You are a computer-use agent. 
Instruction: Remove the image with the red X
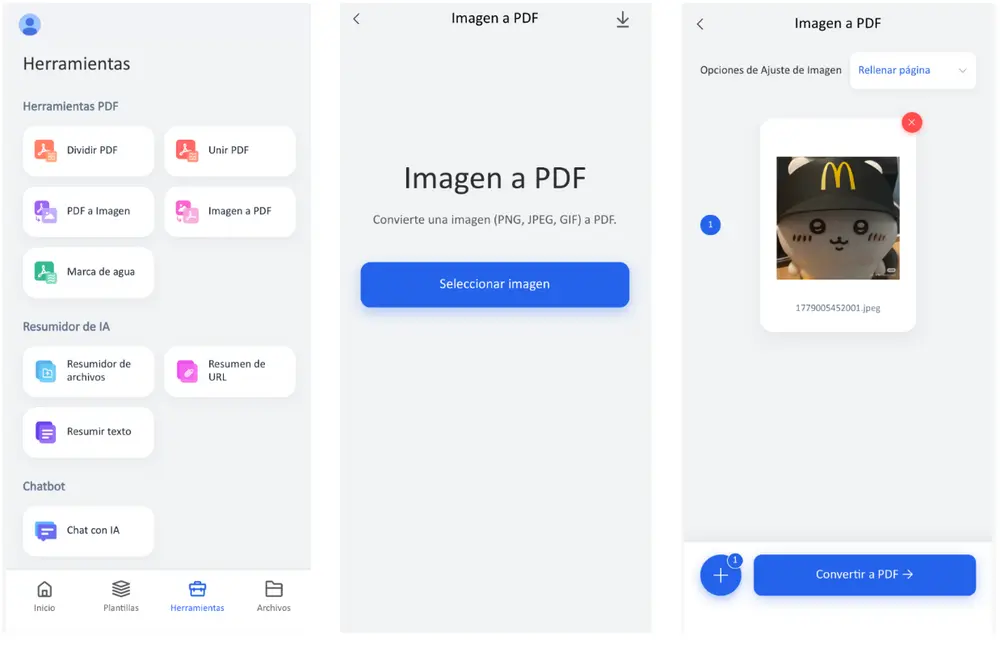coord(912,123)
